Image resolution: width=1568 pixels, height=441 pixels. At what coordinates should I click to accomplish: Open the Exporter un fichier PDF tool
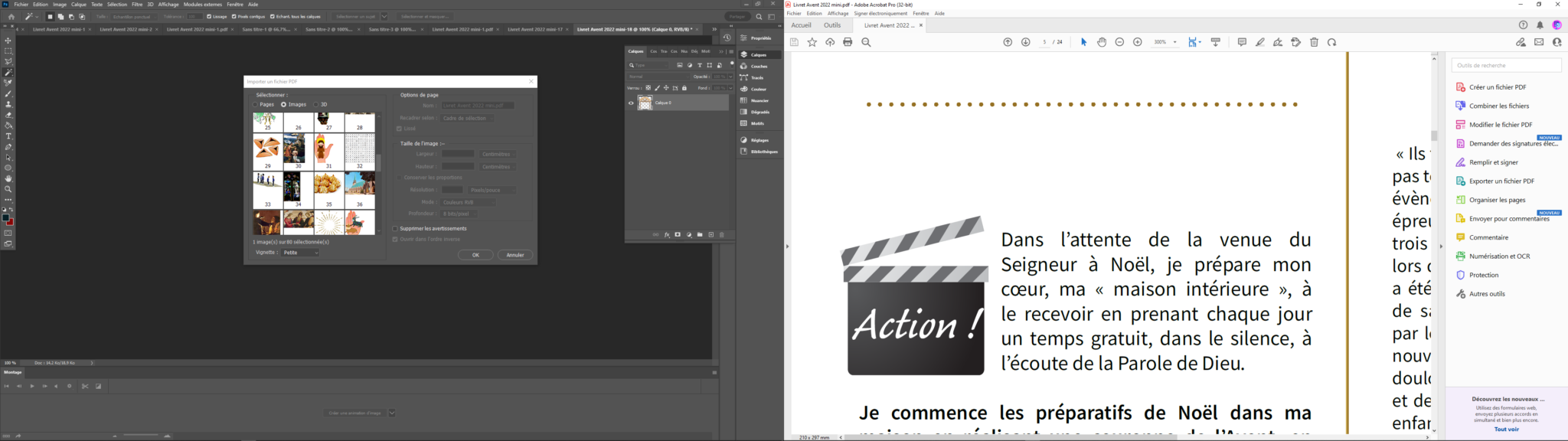tap(1501, 181)
